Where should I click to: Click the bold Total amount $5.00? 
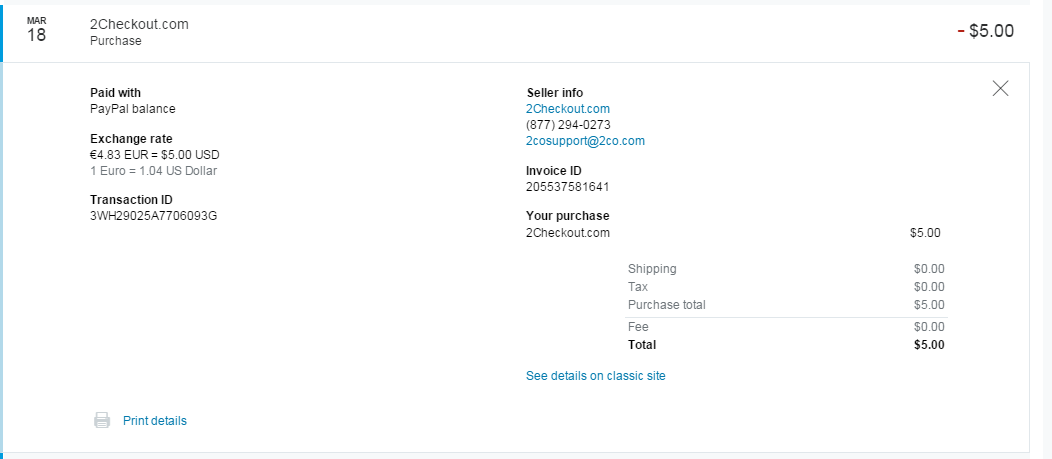(929, 345)
